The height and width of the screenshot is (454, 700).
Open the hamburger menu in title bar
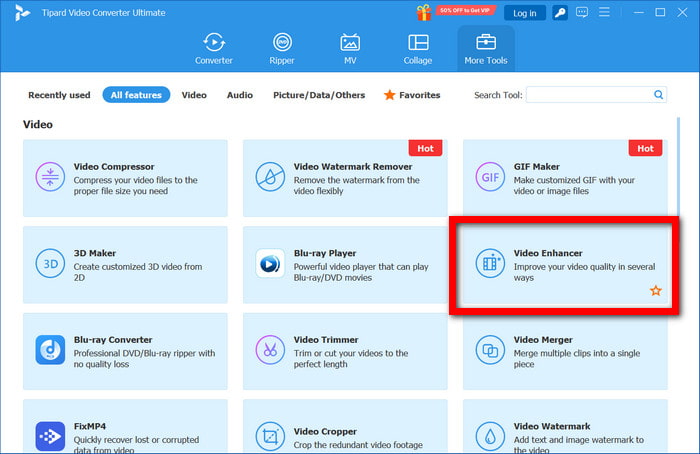coord(604,12)
